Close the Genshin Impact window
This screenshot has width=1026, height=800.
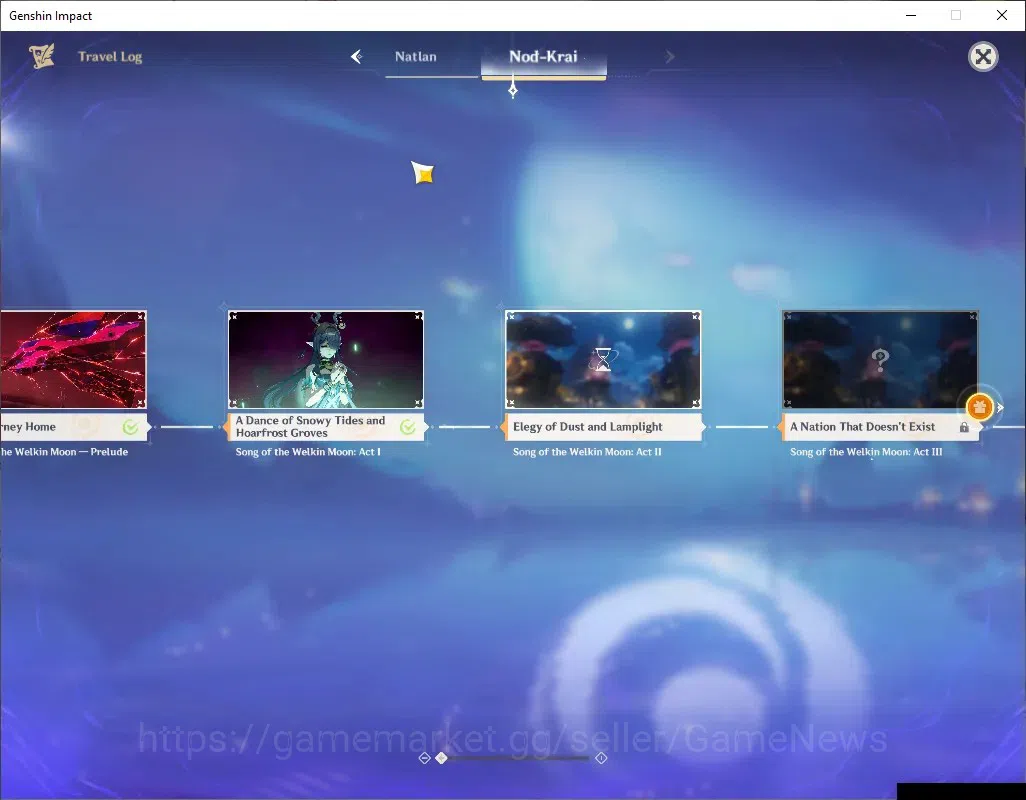click(x=1002, y=15)
